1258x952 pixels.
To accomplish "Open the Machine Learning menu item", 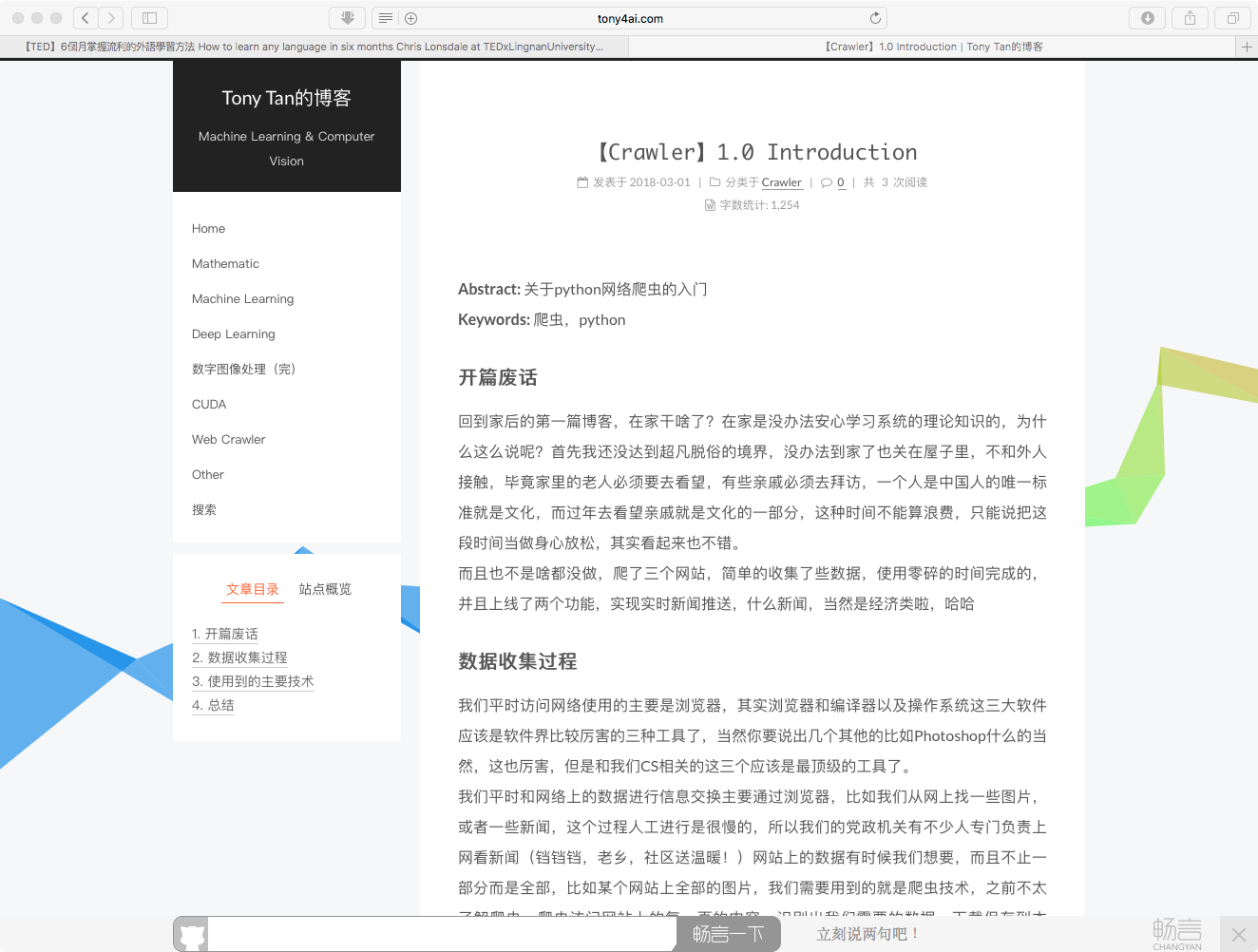I will click(x=242, y=298).
